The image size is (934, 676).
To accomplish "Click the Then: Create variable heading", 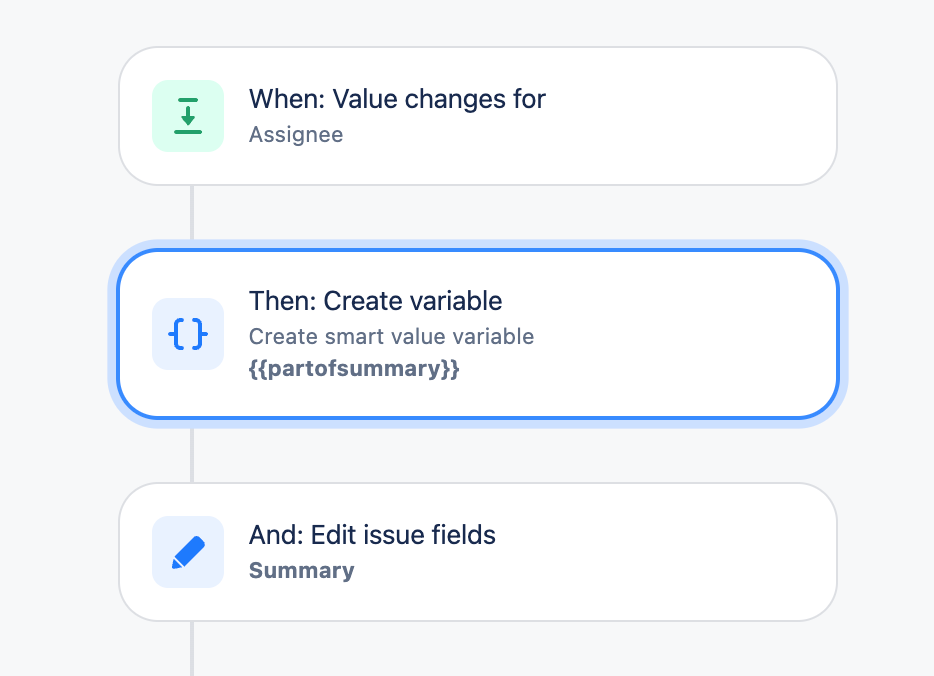I will [375, 301].
